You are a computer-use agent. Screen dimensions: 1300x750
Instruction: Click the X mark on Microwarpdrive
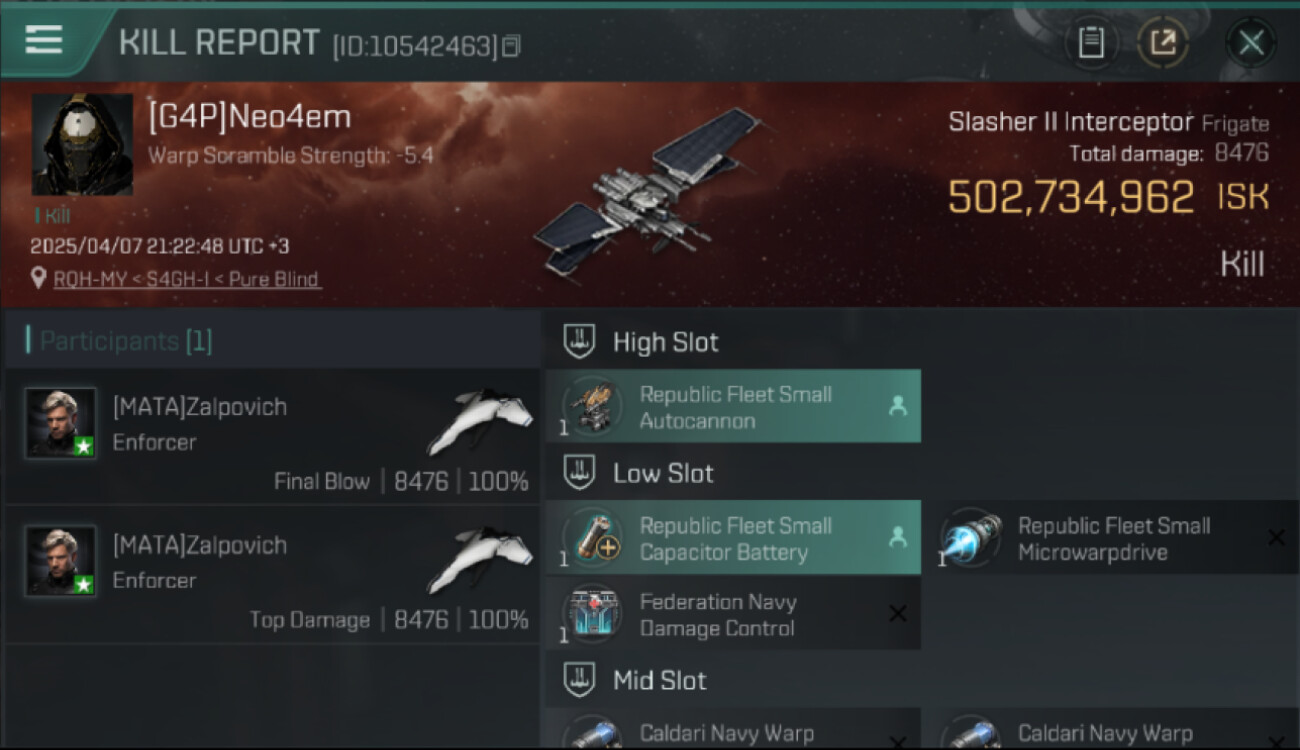click(1276, 538)
